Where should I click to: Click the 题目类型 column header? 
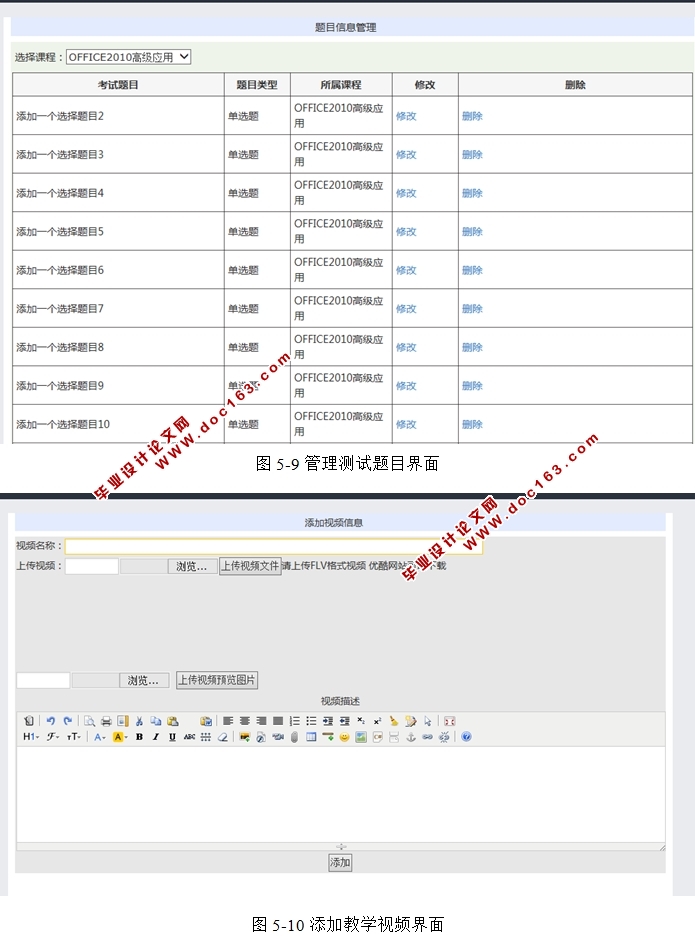(x=257, y=84)
